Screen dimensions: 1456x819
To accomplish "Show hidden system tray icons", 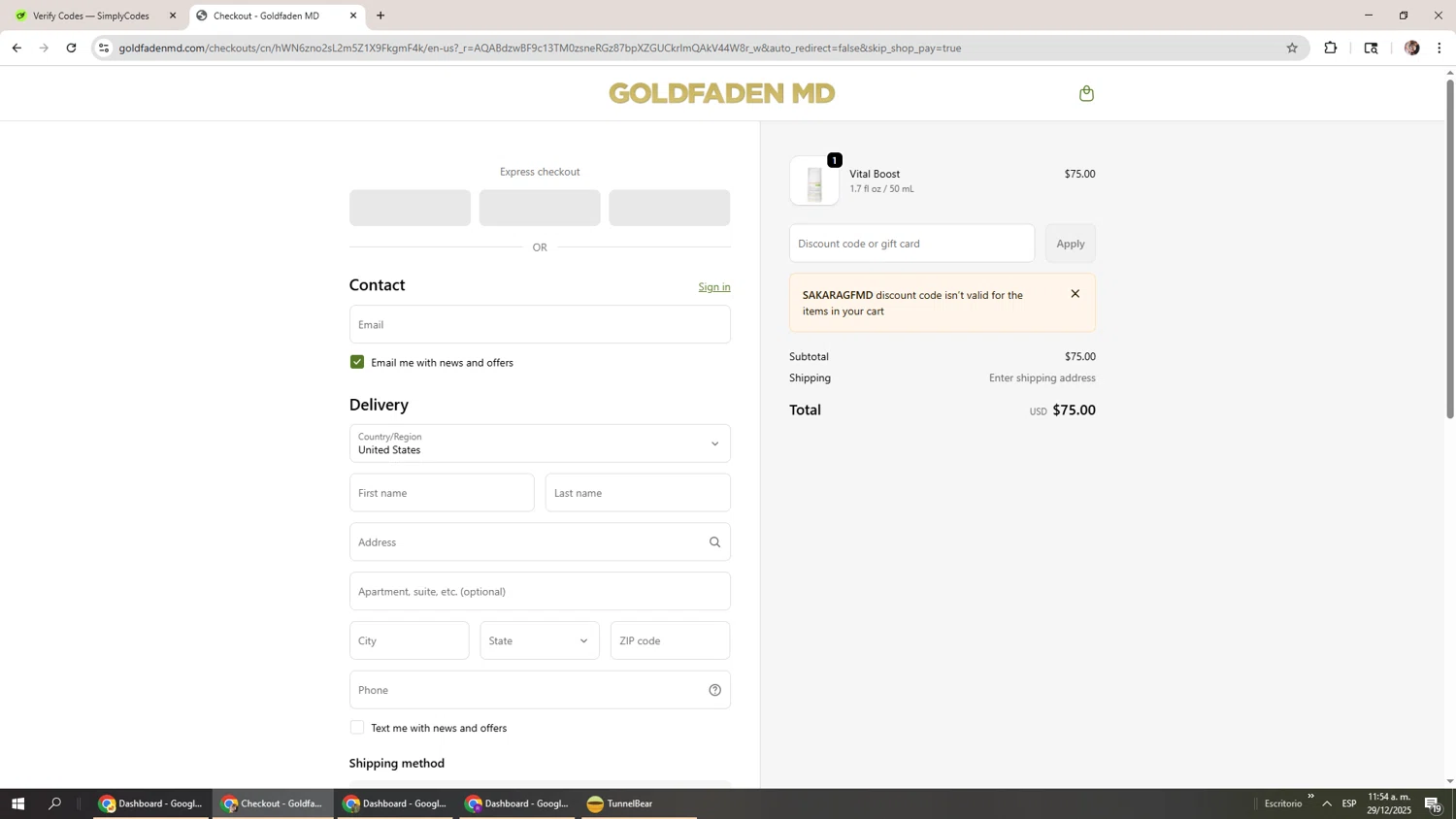I will (1327, 803).
